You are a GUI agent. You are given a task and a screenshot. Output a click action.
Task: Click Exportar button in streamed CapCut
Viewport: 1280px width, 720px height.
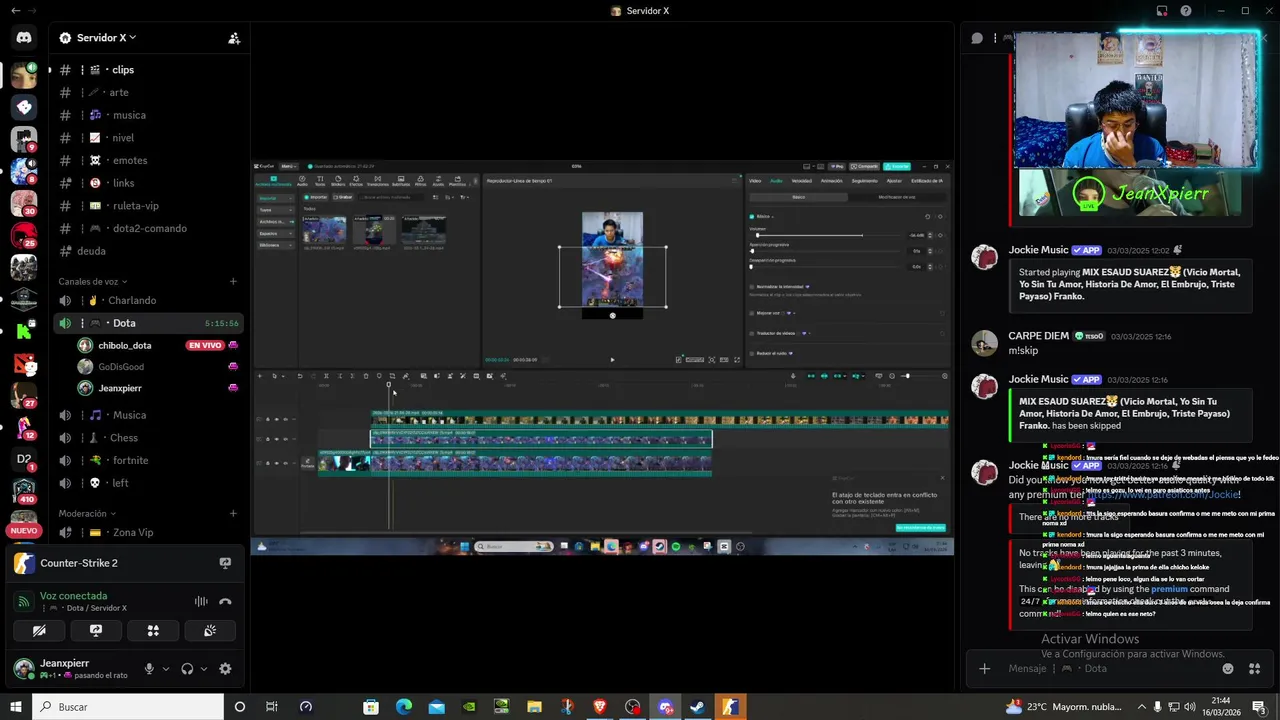click(899, 166)
